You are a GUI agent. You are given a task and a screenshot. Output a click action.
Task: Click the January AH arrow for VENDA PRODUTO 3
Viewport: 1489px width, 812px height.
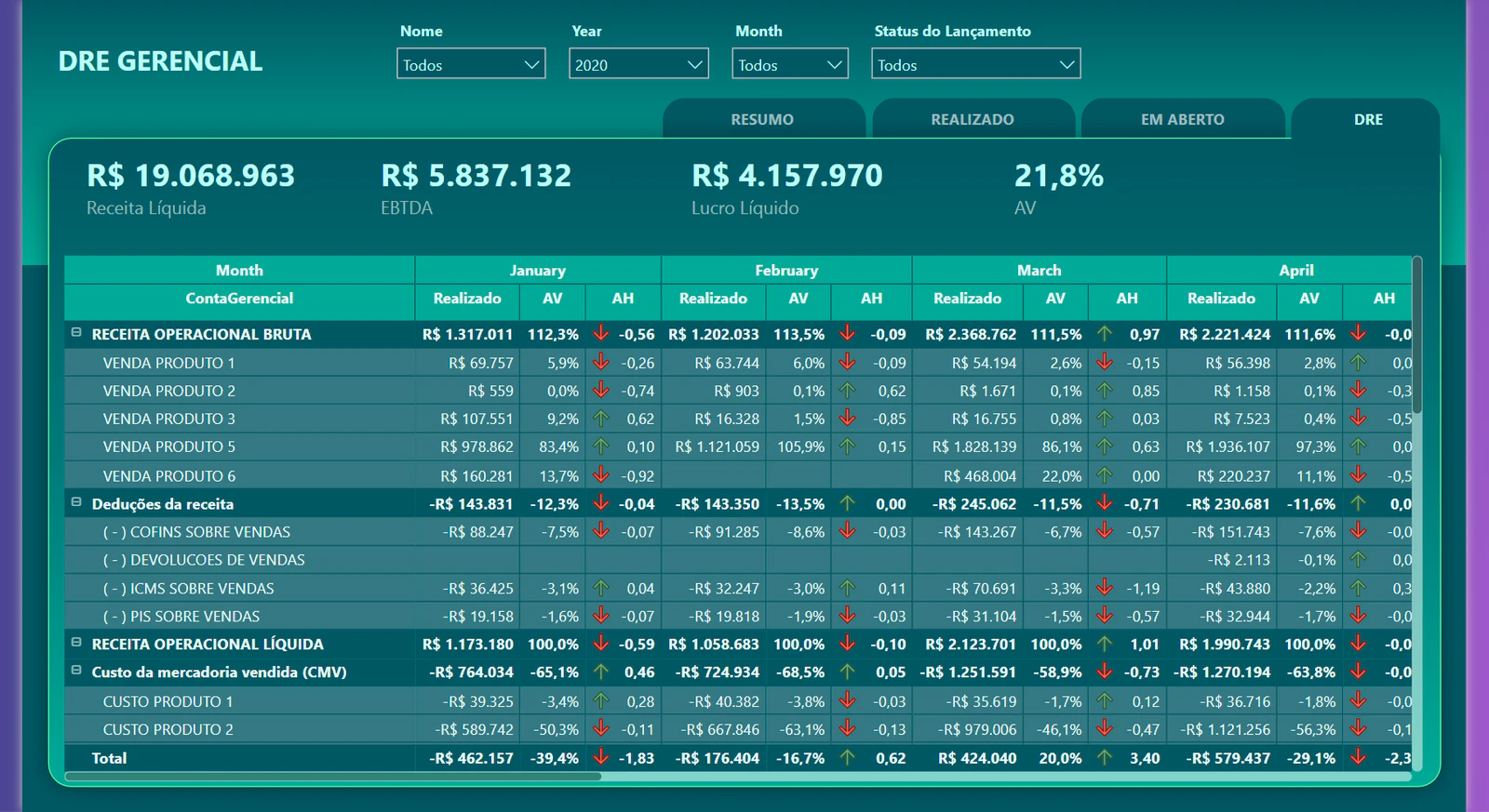tap(601, 419)
